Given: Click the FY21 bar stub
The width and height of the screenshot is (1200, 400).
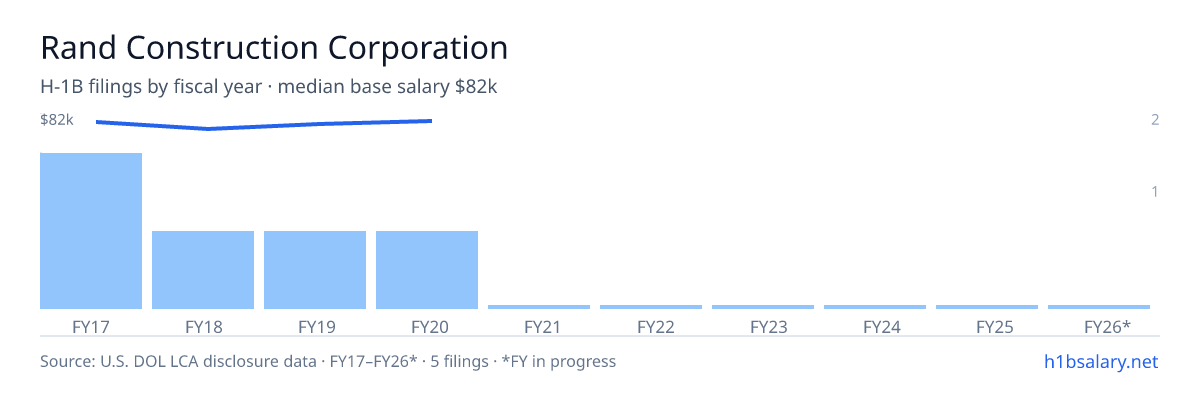Looking at the screenshot, I should [539, 307].
